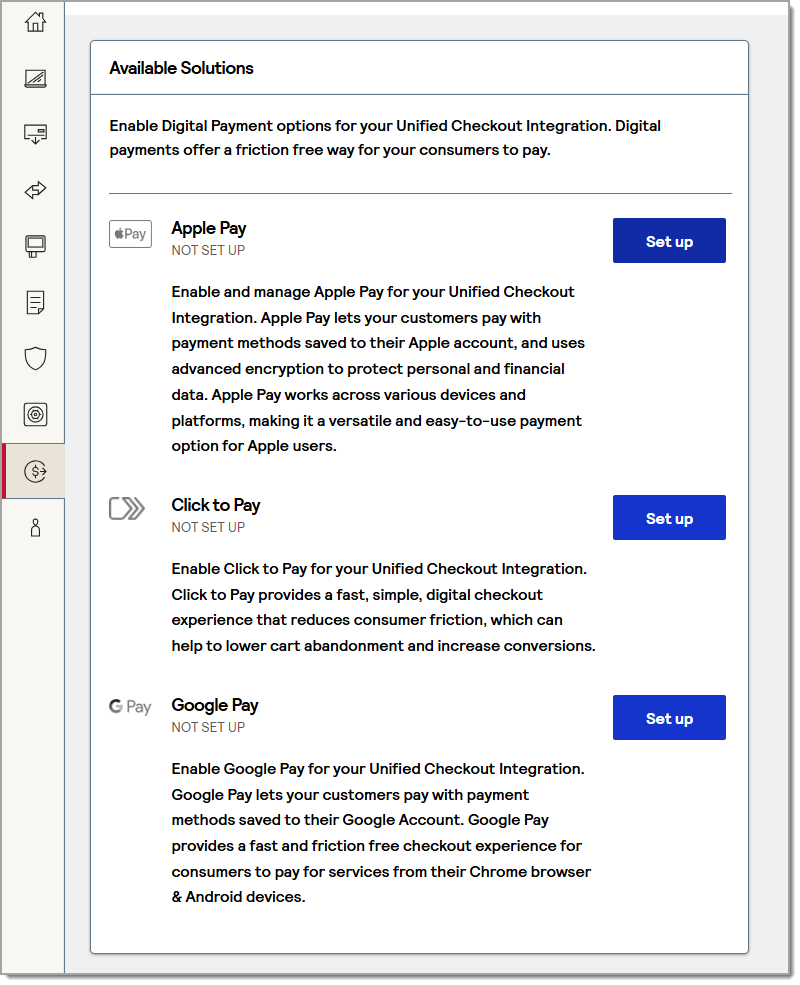The height and width of the screenshot is (985, 800).
Task: Click Set up button for Apple Pay
Action: (669, 241)
